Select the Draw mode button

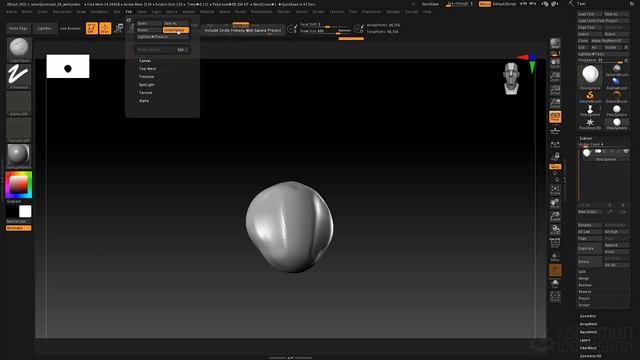coord(105,28)
